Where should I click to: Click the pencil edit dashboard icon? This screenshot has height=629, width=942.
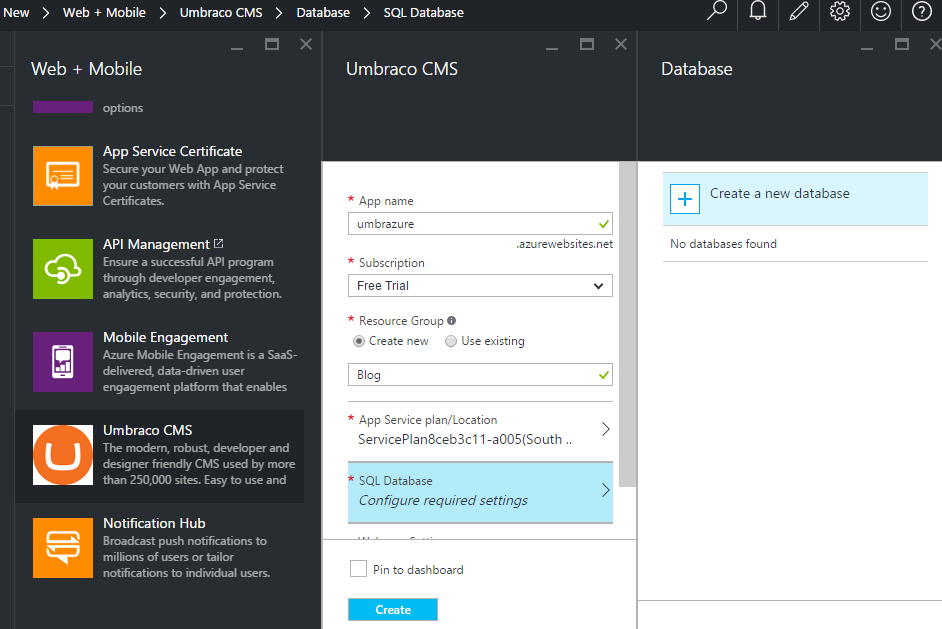[798, 11]
